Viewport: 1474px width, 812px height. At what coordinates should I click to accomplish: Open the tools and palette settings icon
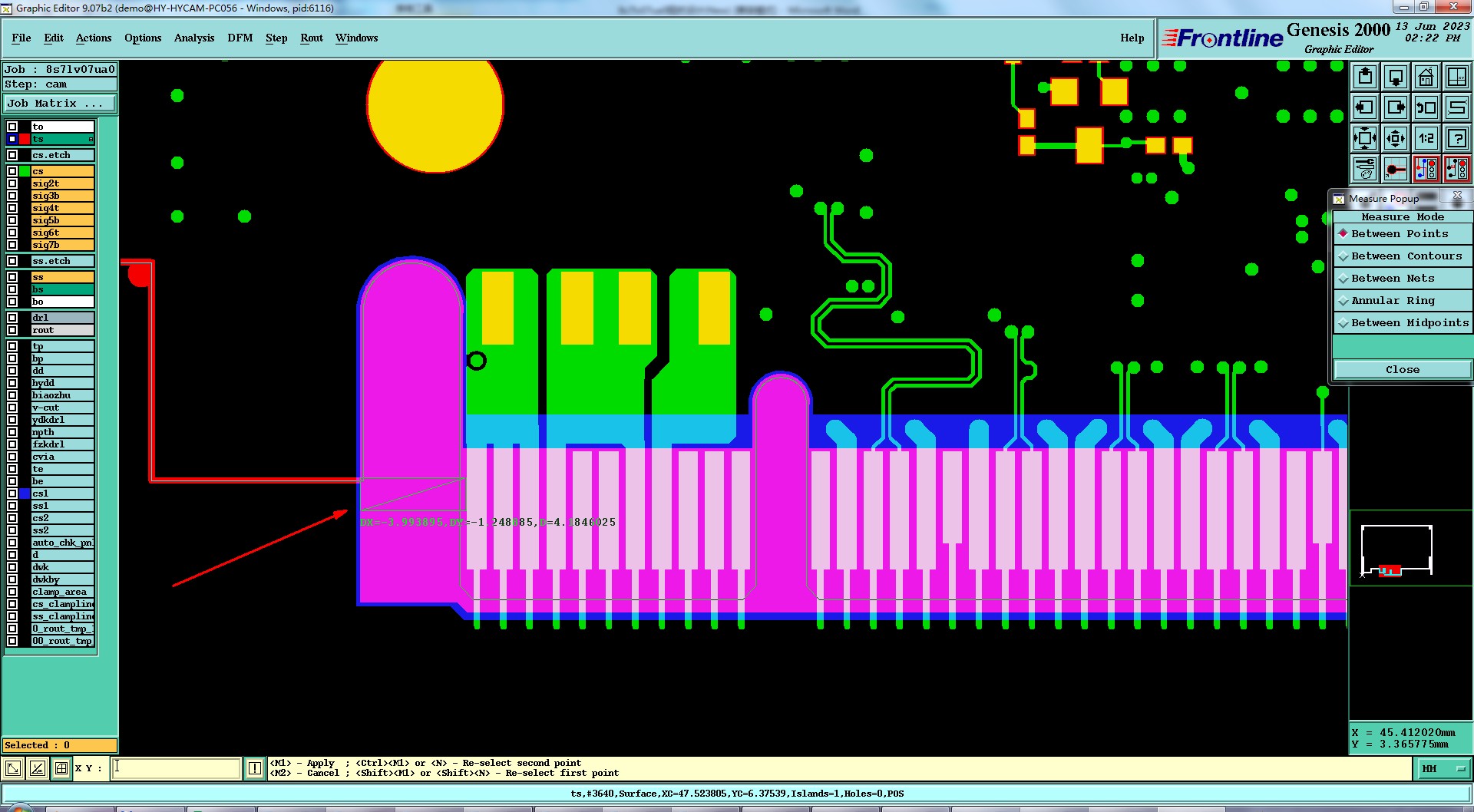(x=1365, y=168)
